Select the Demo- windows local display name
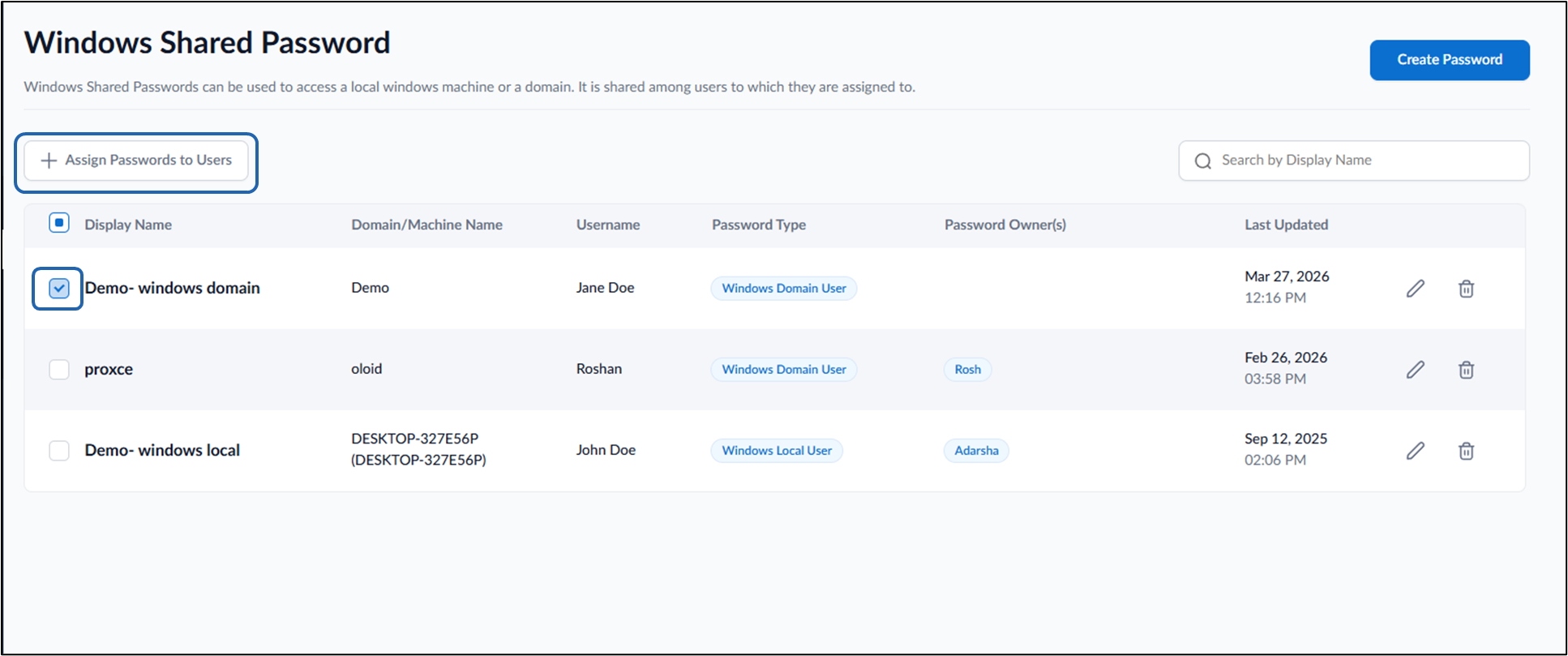The image size is (1568, 656). (x=162, y=450)
